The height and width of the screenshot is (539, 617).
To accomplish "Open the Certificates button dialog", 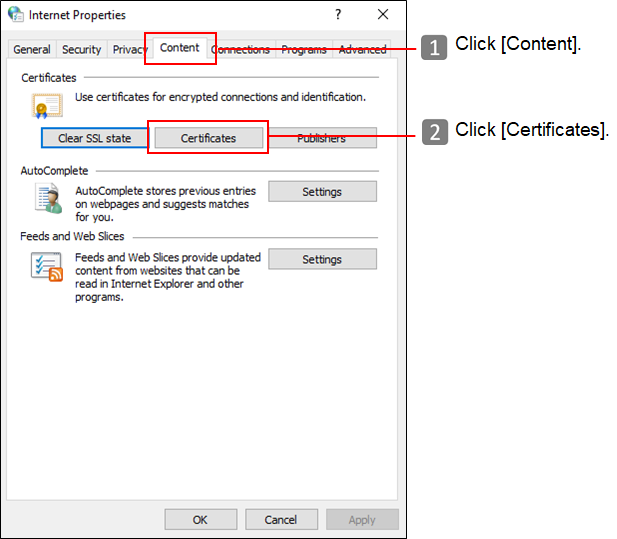I will (209, 138).
